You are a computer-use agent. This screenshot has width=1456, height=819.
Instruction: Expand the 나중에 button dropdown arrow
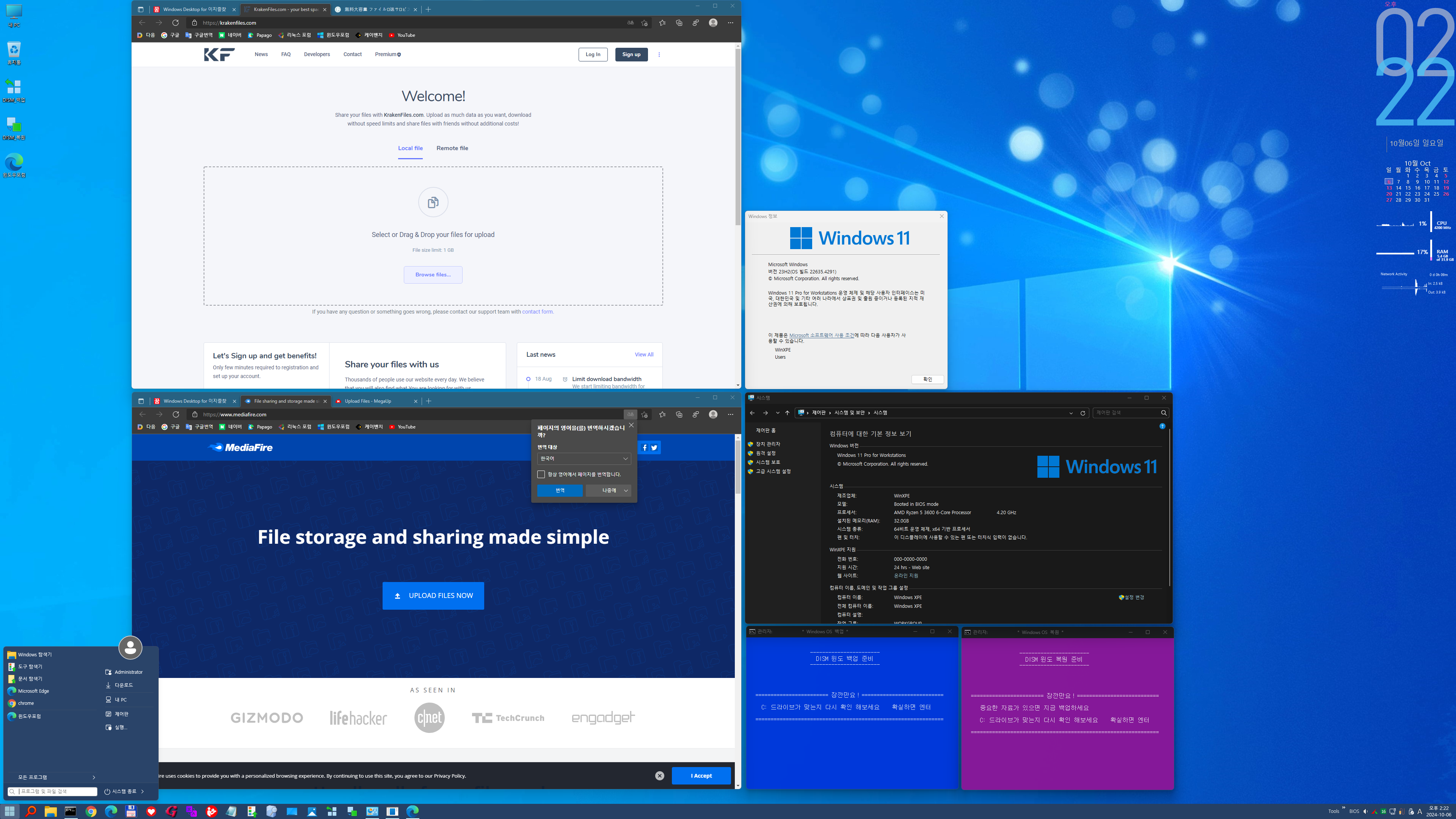(x=626, y=490)
